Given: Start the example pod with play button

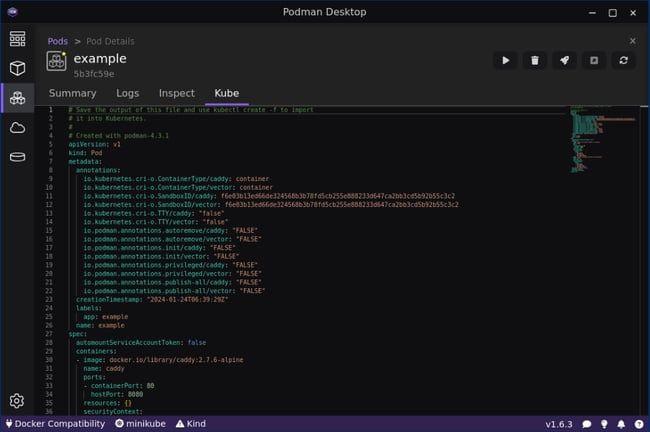Looking at the screenshot, I should (x=505, y=61).
